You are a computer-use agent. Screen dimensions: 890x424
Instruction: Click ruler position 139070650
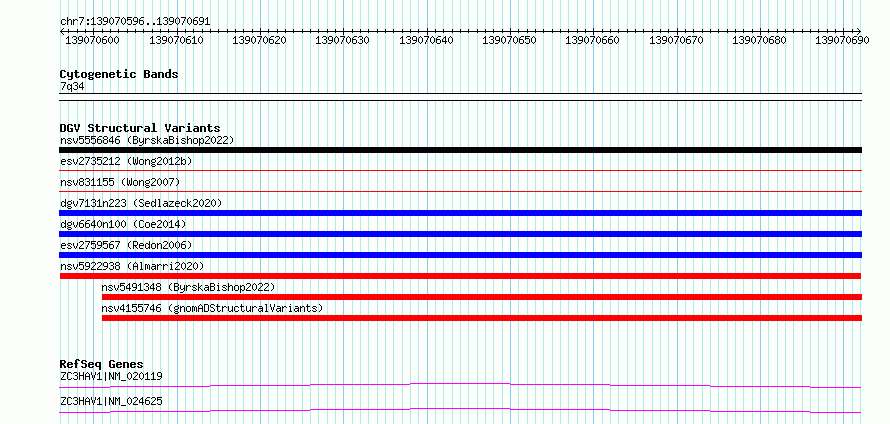pyautogui.click(x=509, y=40)
